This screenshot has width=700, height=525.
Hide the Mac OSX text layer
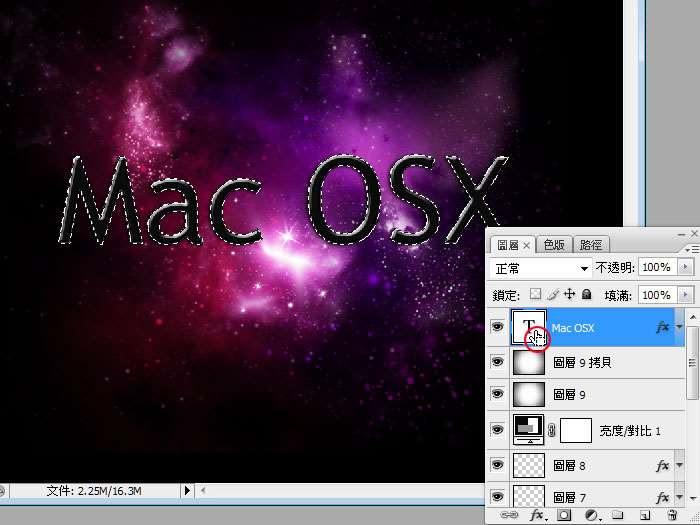pos(497,327)
